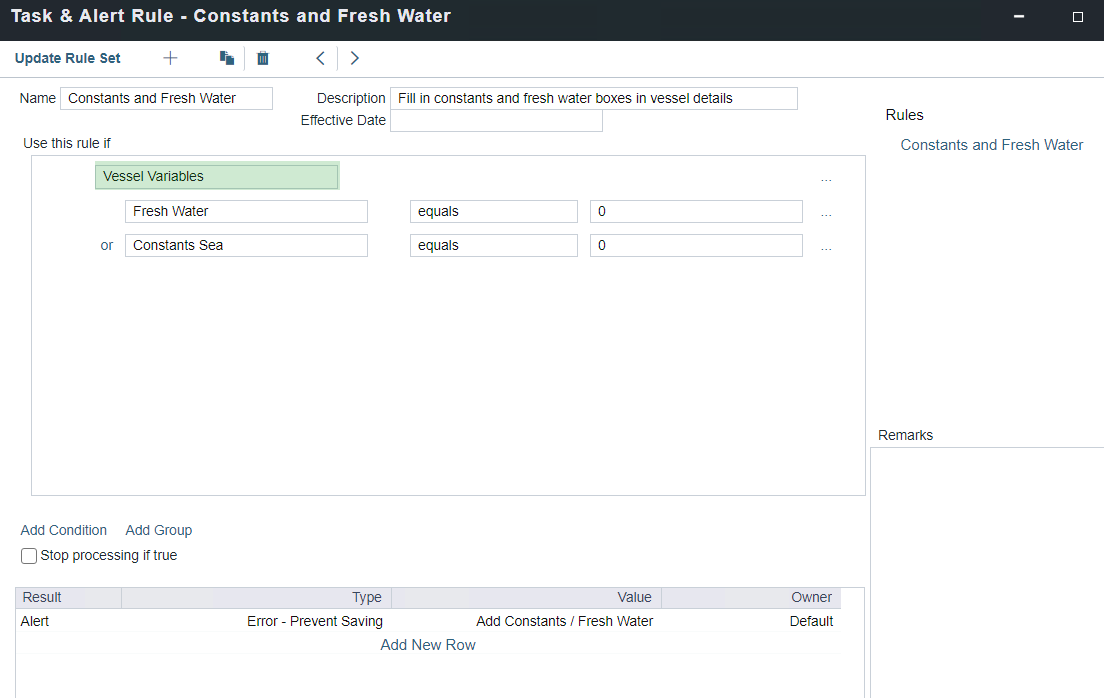Open ellipsis menu for Fresh Water condition
1104x698 pixels.
click(x=825, y=212)
